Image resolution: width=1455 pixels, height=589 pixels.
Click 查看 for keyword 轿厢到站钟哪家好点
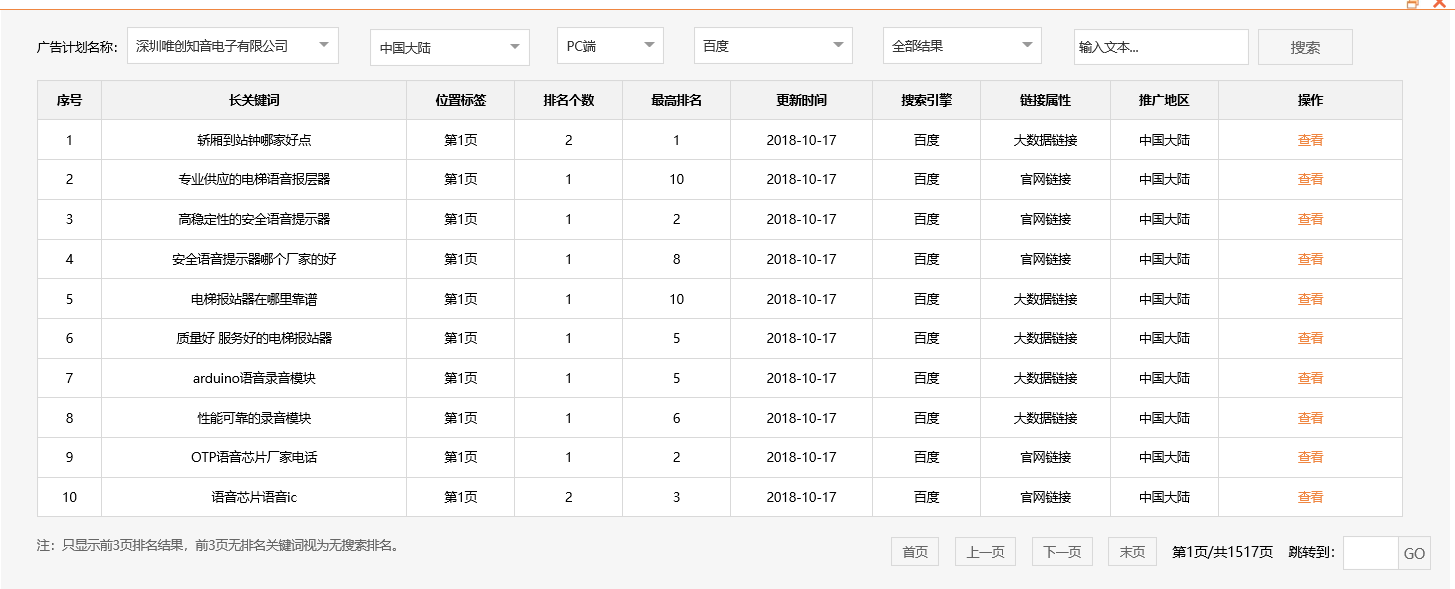click(1310, 140)
